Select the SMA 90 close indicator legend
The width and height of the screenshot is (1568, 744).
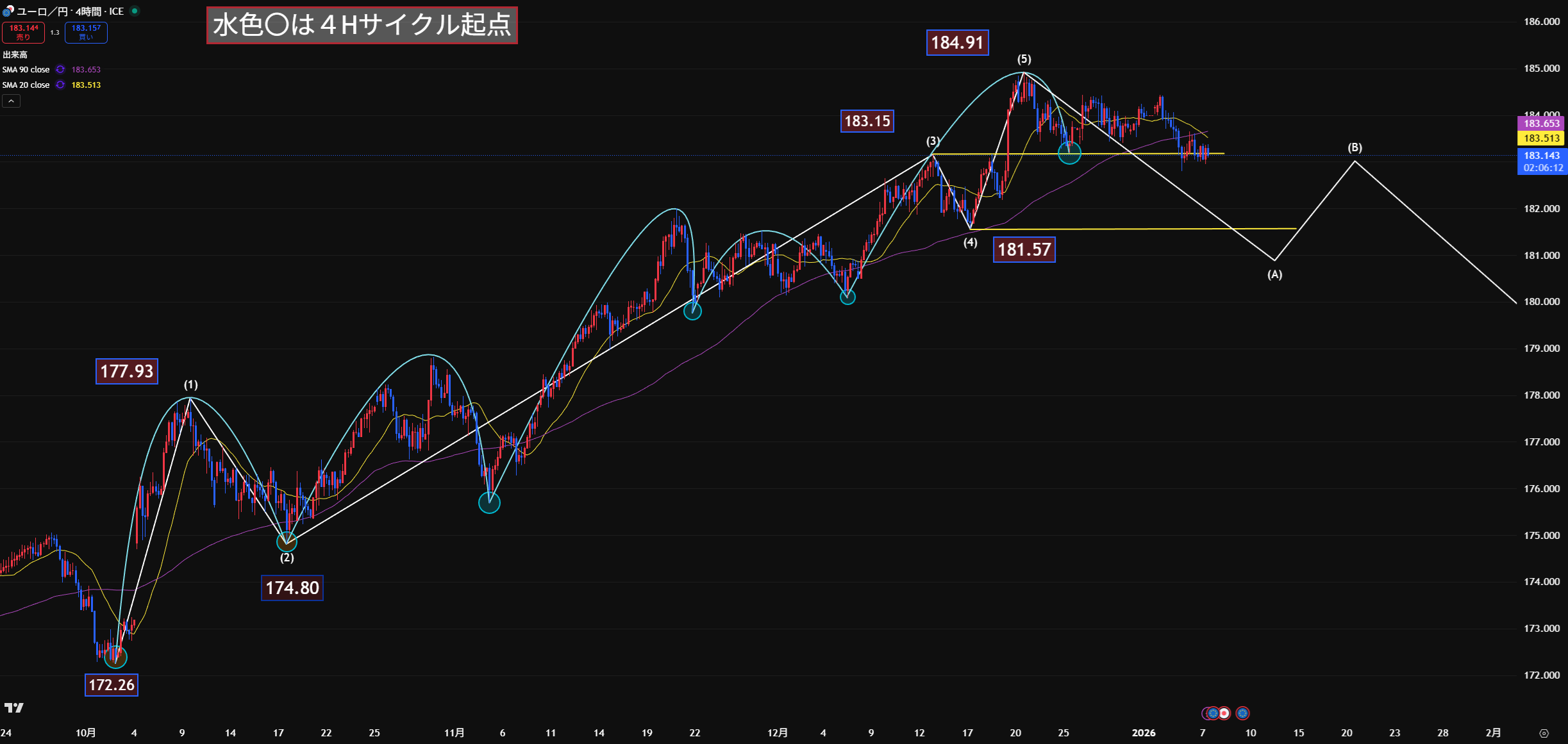click(x=26, y=69)
